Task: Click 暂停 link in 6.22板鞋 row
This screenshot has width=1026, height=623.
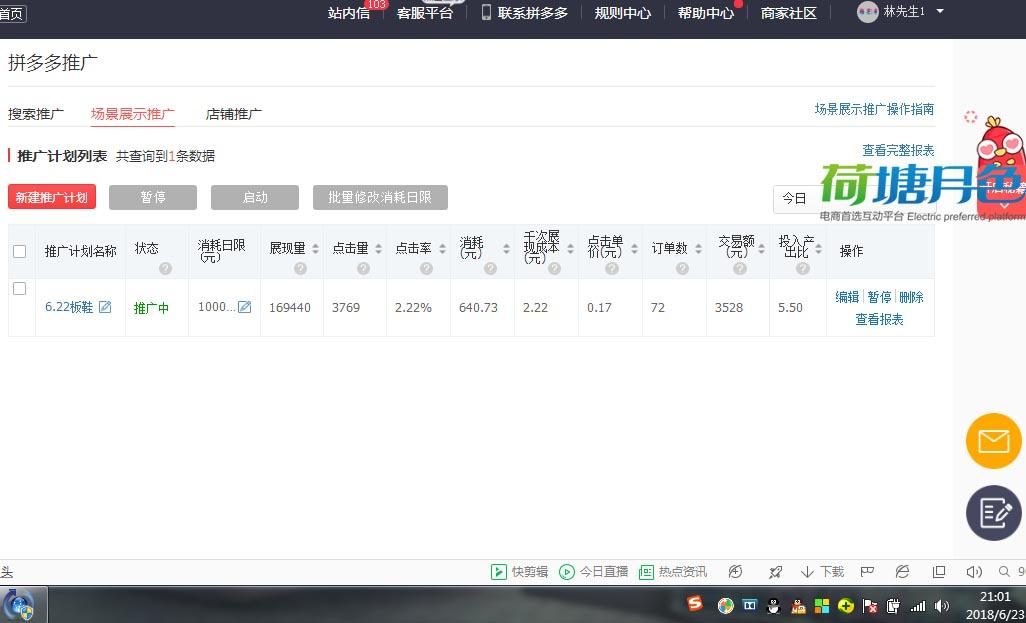Action: coord(879,297)
